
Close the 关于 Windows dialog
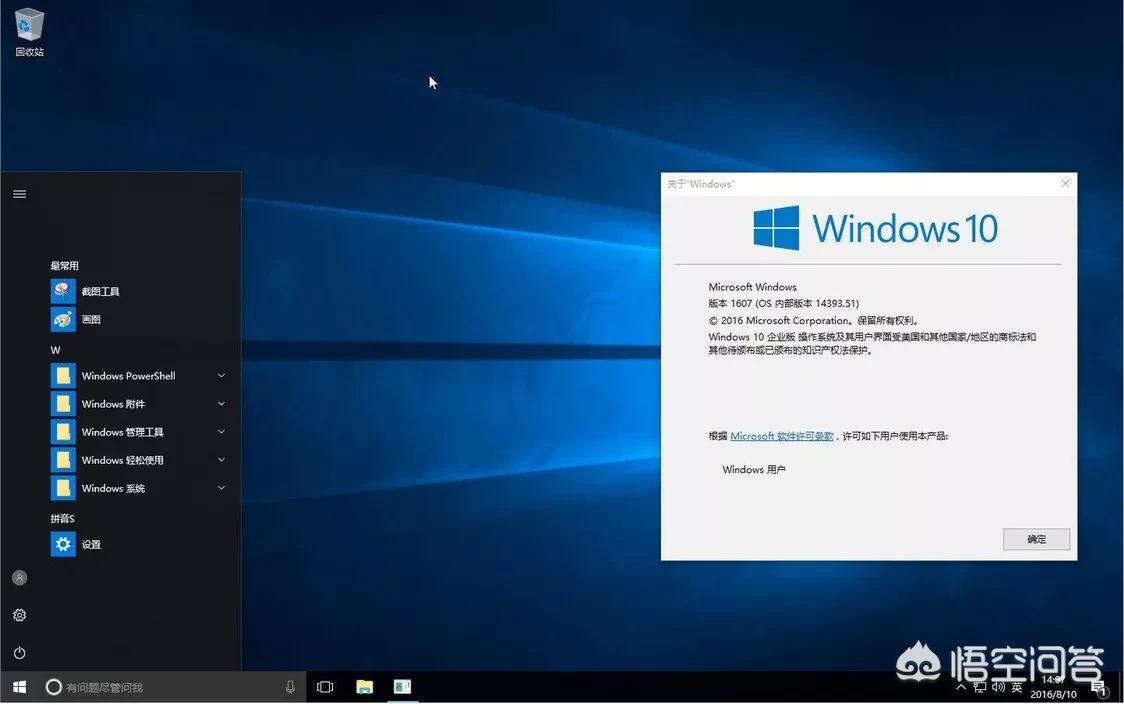[1065, 184]
